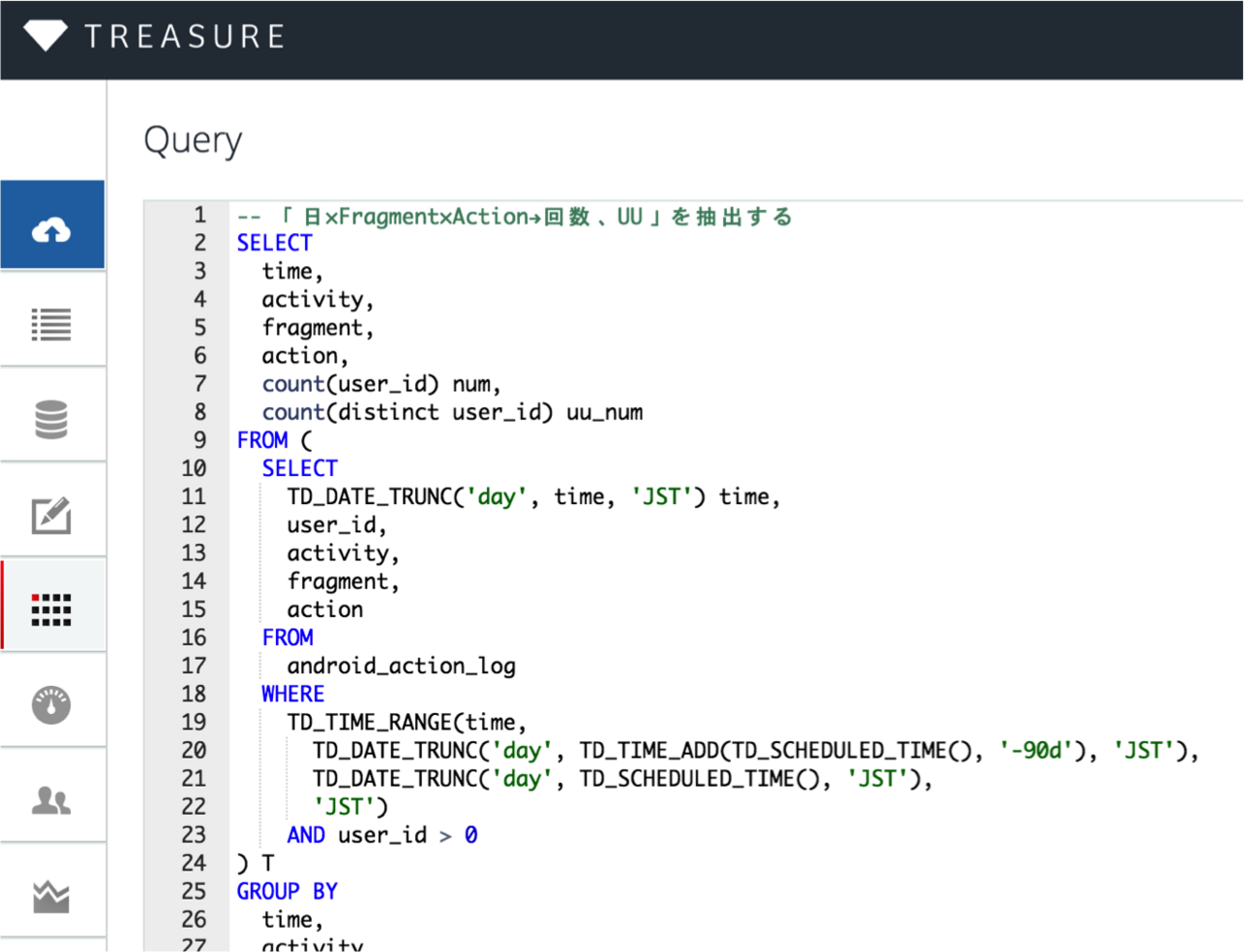Click the active grid icon in sidebar
The width and height of the screenshot is (1244, 952).
(52, 609)
